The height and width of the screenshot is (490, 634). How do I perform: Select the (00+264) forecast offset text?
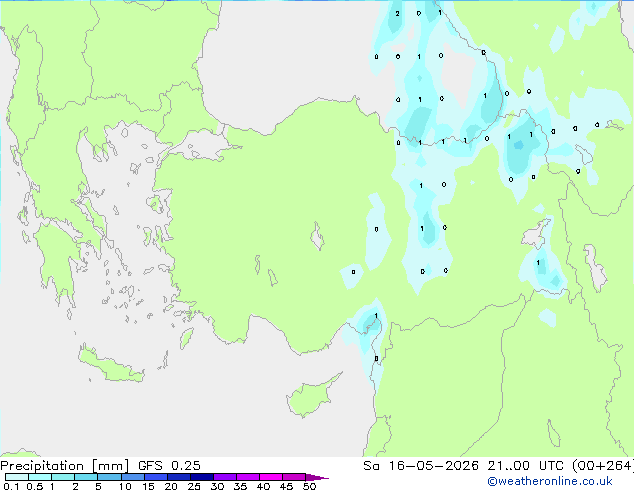pyautogui.click(x=602, y=466)
